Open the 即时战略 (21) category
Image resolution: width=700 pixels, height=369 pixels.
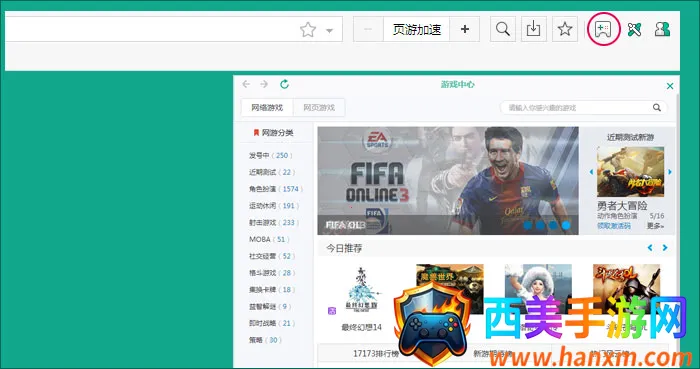[272, 323]
